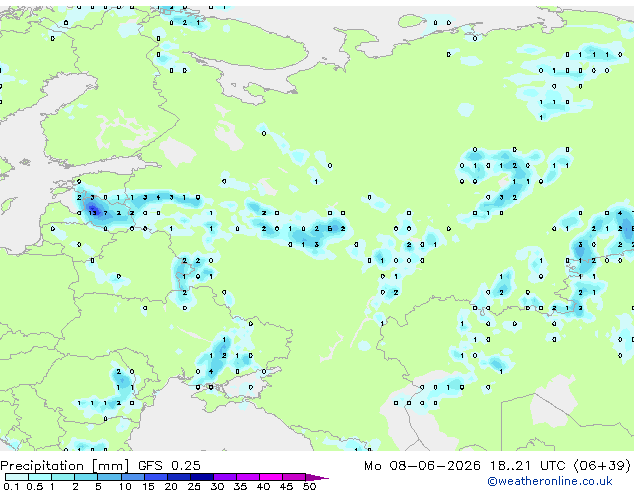Click the '(06+39)' forecast run label

(x=602, y=466)
